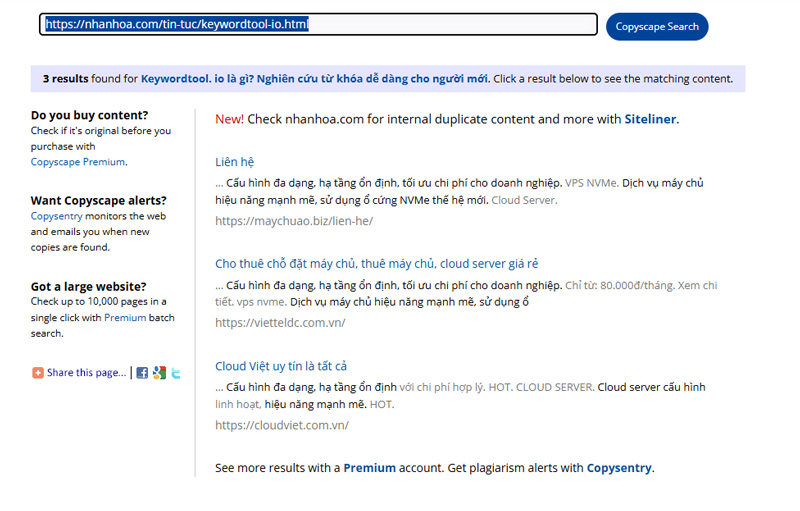This screenshot has height=511, width=800.
Task: Open 'Cho thuê chỗ đặt máy chủ' result
Action: 377,264
